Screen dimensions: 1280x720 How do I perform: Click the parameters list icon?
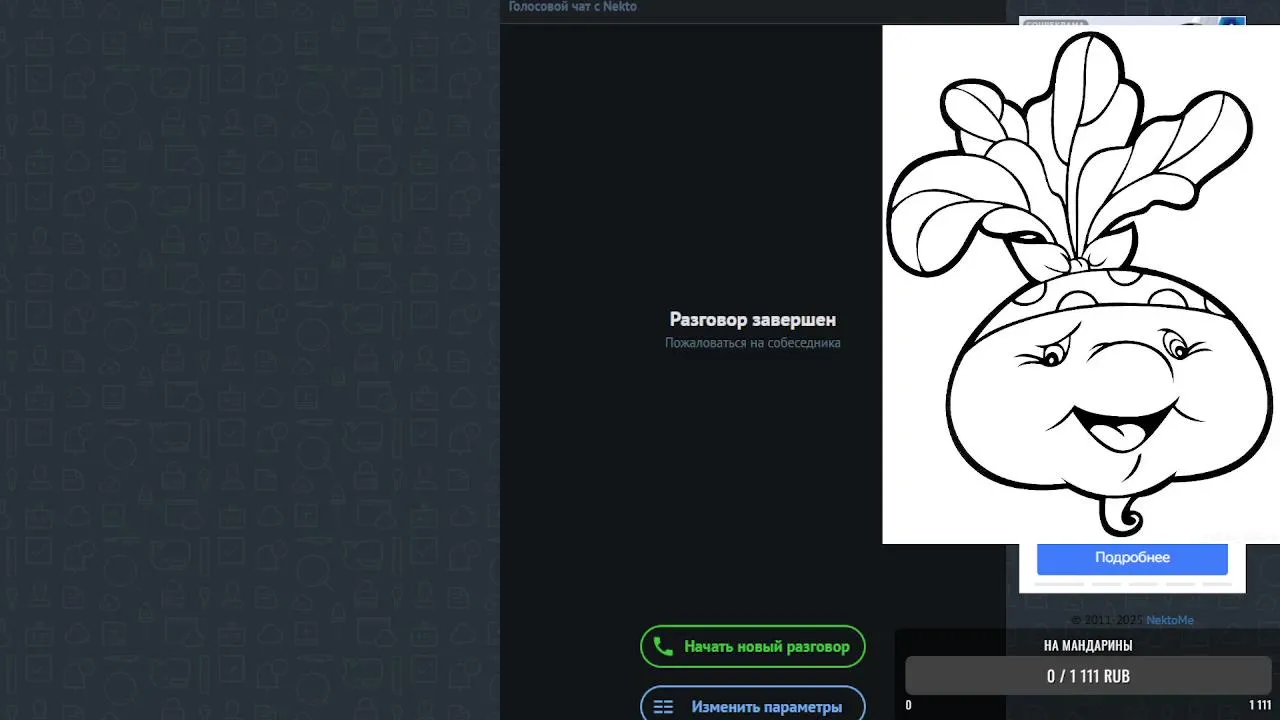click(x=663, y=707)
